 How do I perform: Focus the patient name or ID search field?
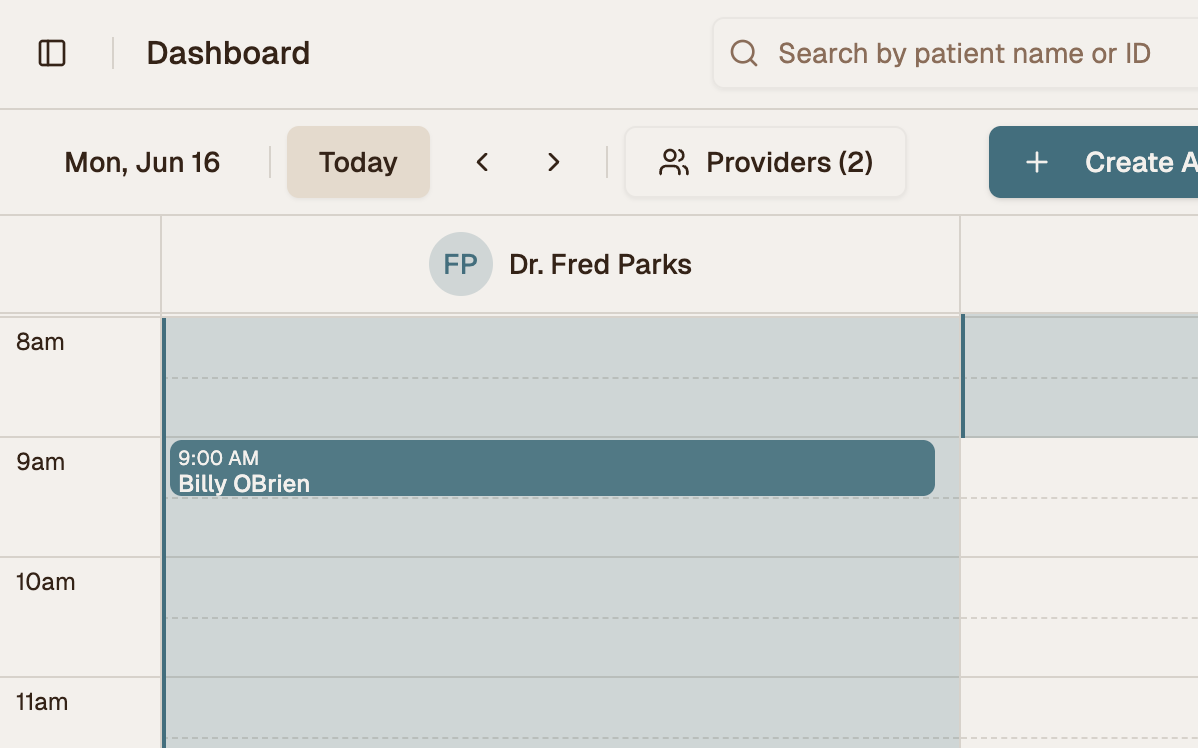click(x=956, y=53)
